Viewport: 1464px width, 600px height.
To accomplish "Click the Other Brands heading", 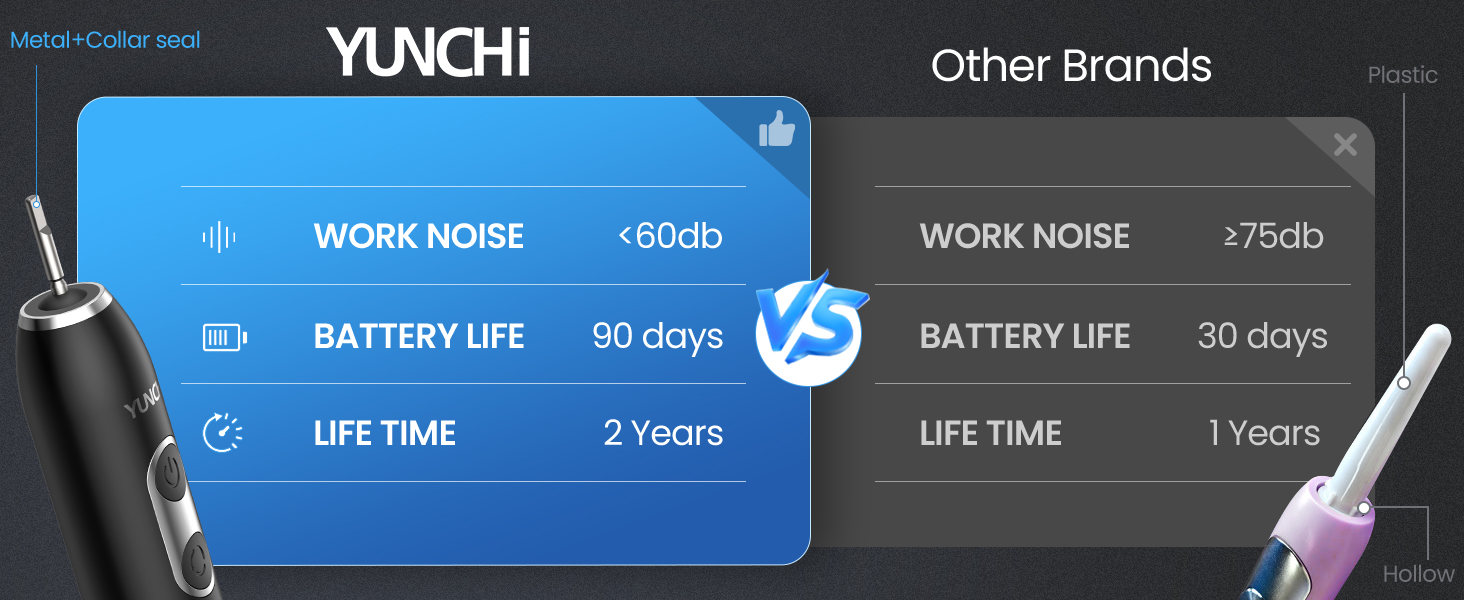I will (x=1071, y=66).
